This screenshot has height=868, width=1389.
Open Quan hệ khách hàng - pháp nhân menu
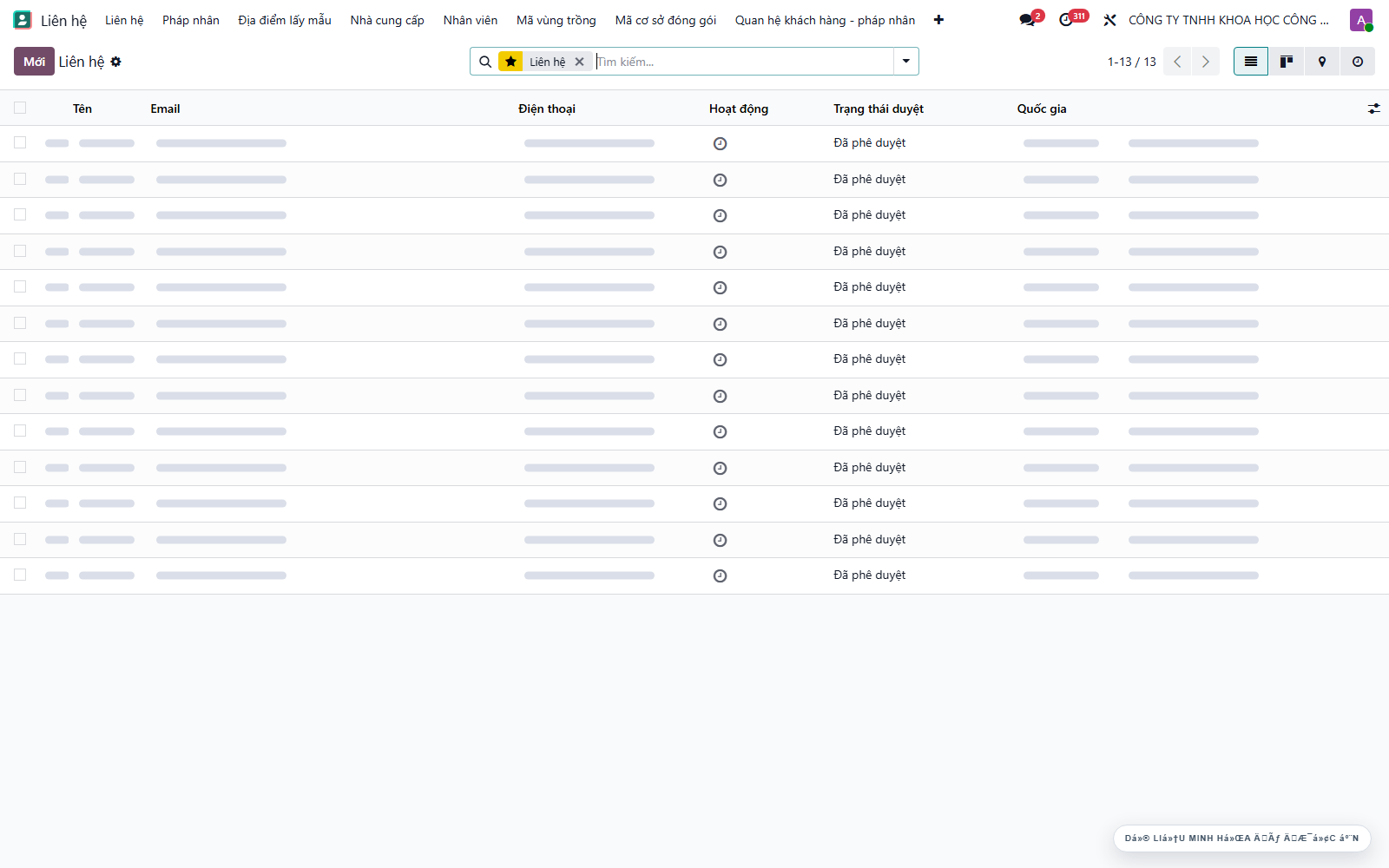(x=825, y=20)
